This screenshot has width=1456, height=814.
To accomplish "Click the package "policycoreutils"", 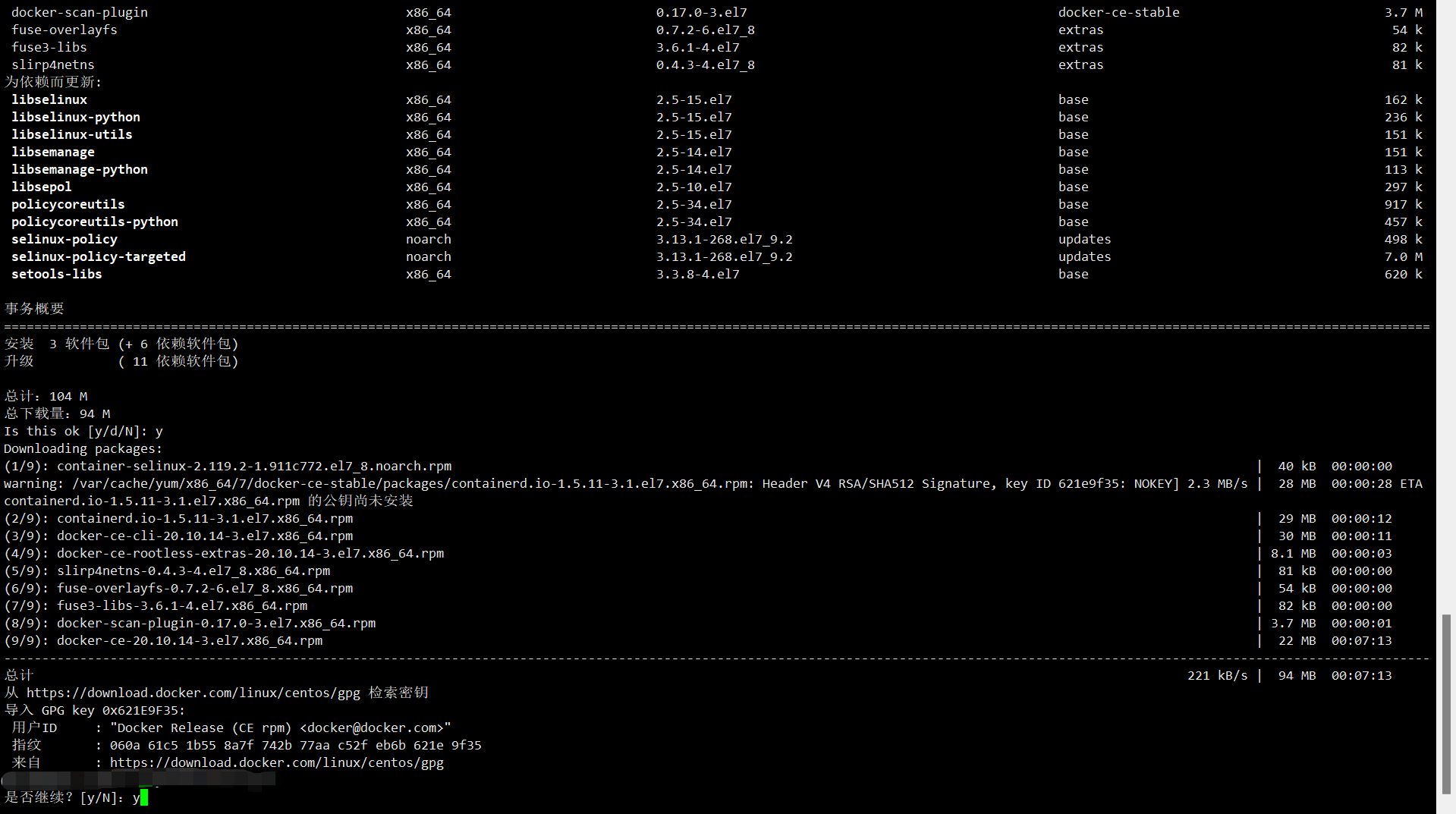I will pos(68,204).
